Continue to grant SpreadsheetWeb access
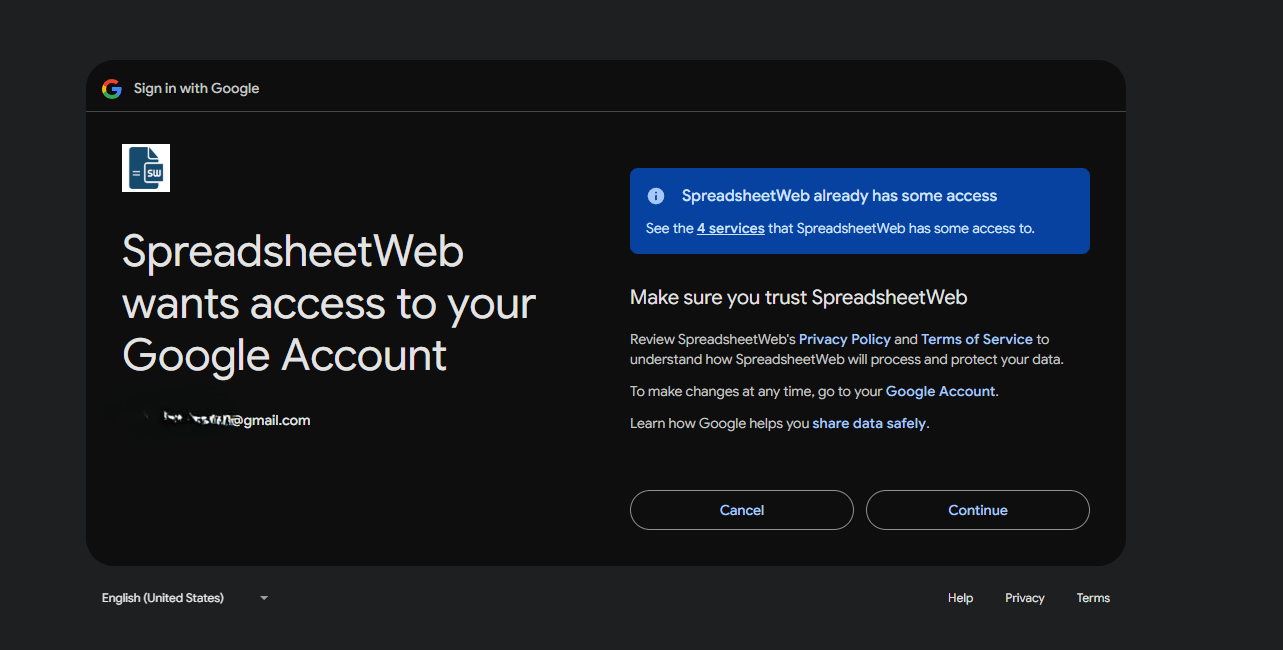This screenshot has height=650, width=1283. (978, 510)
